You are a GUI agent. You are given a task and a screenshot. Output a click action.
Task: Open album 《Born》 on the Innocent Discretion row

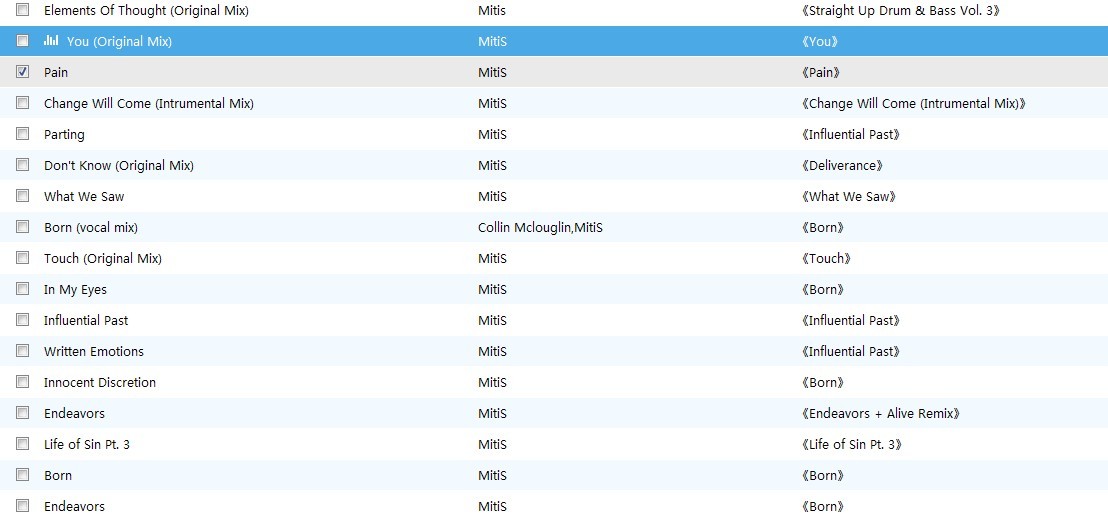(823, 383)
